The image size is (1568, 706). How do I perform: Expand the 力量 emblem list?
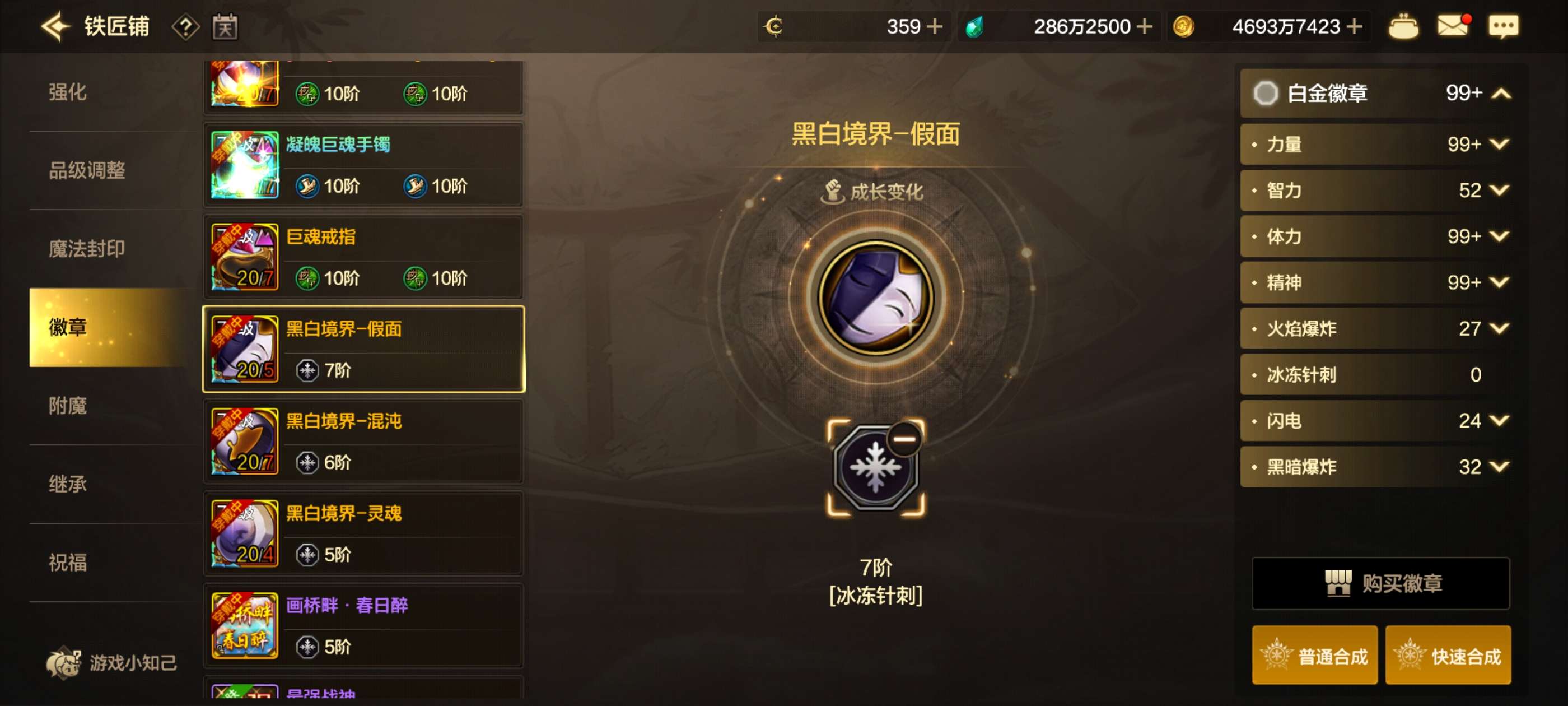[x=1499, y=144]
